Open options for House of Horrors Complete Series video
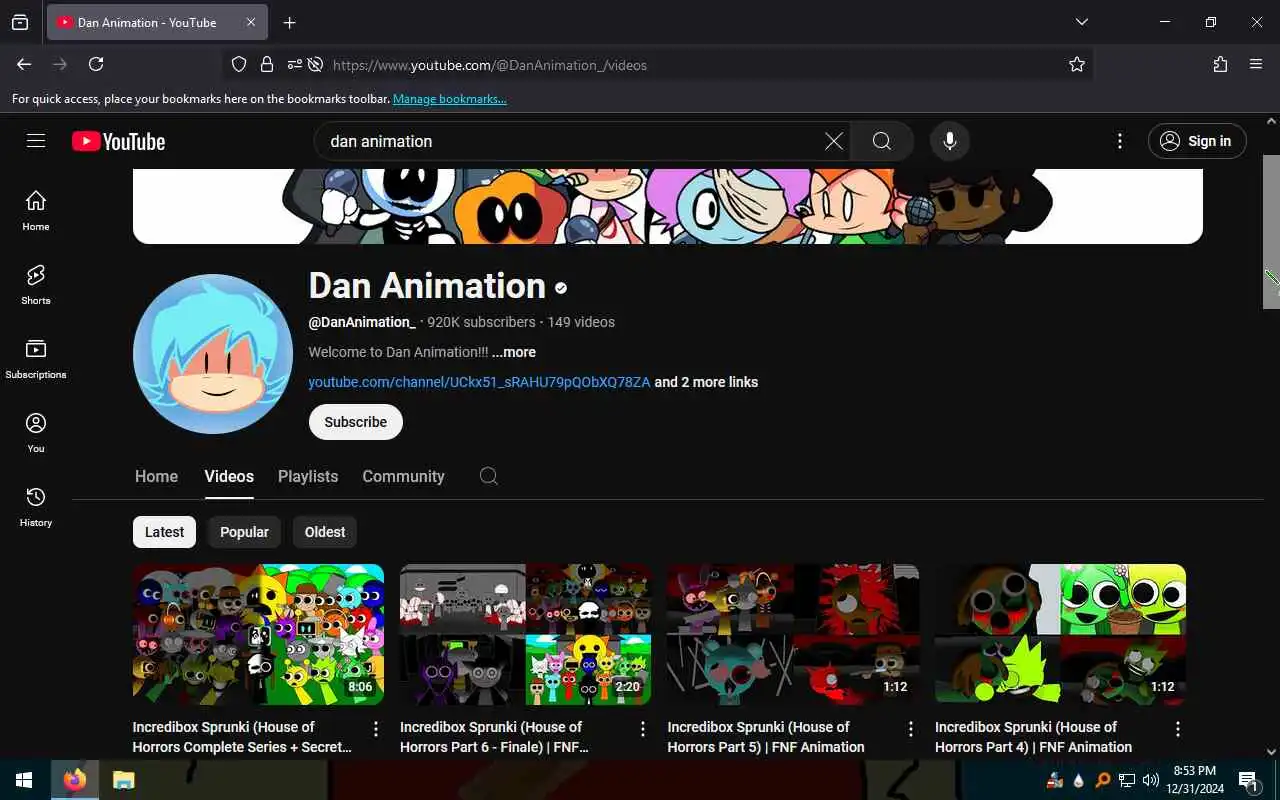The width and height of the screenshot is (1280, 800). click(376, 729)
